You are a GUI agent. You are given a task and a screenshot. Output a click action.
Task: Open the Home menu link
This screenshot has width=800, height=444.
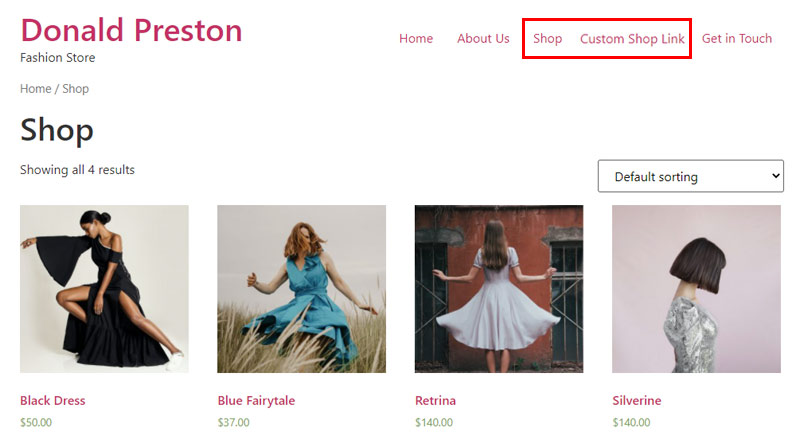pyautogui.click(x=416, y=39)
